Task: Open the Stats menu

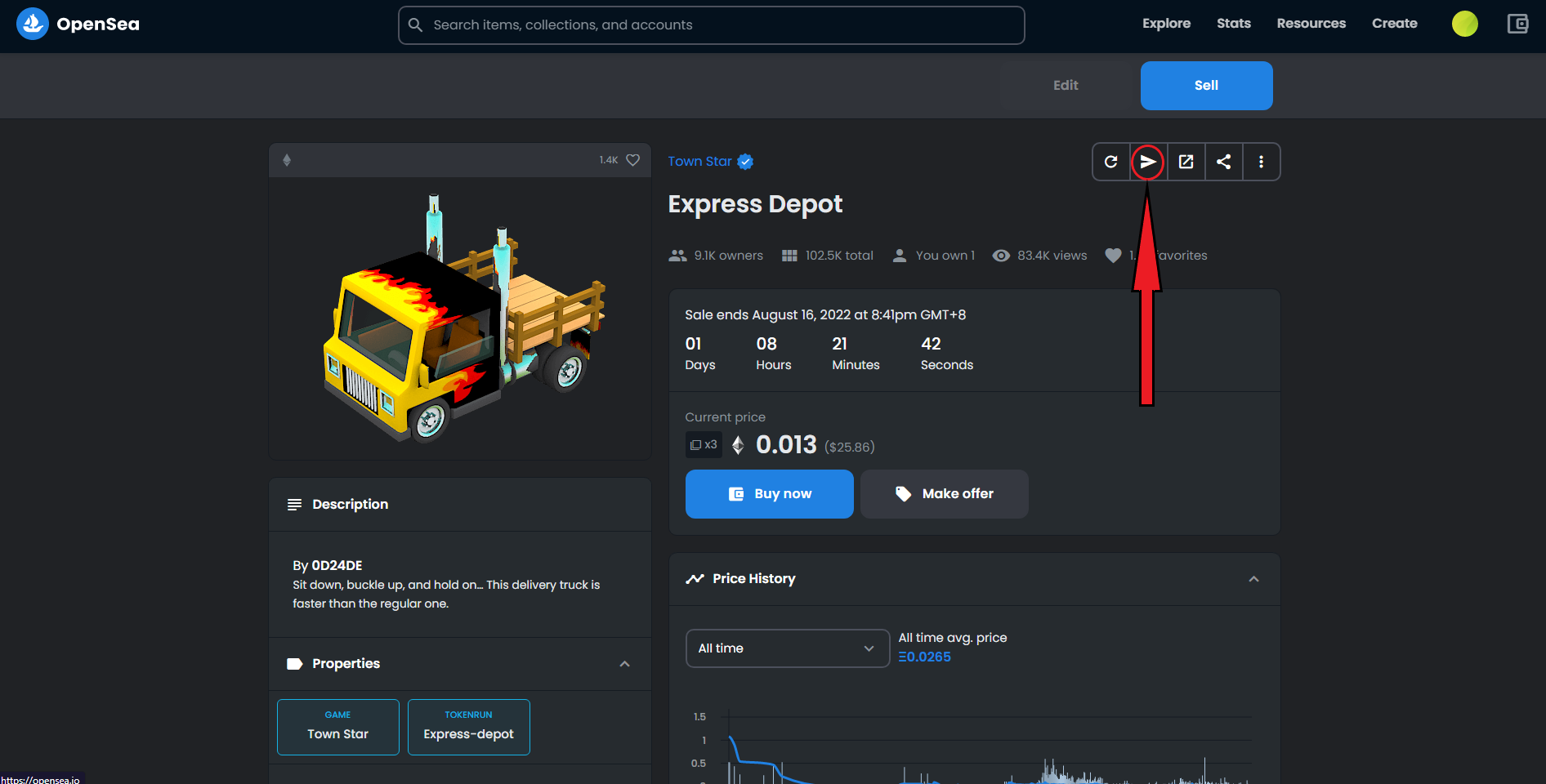Action: 1233,23
